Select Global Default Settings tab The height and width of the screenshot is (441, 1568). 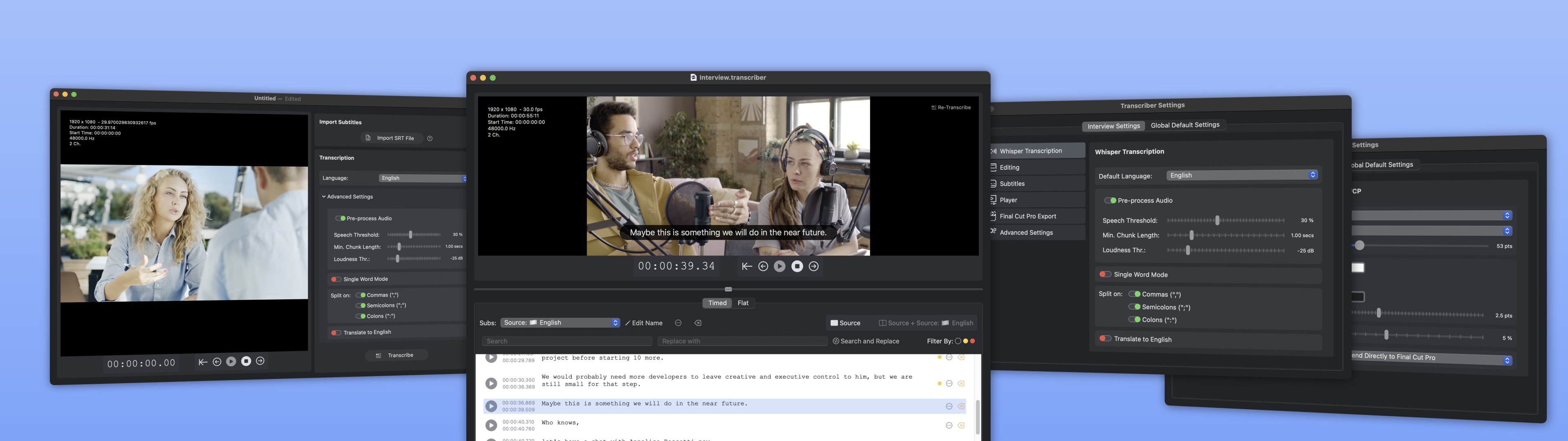tap(1185, 125)
